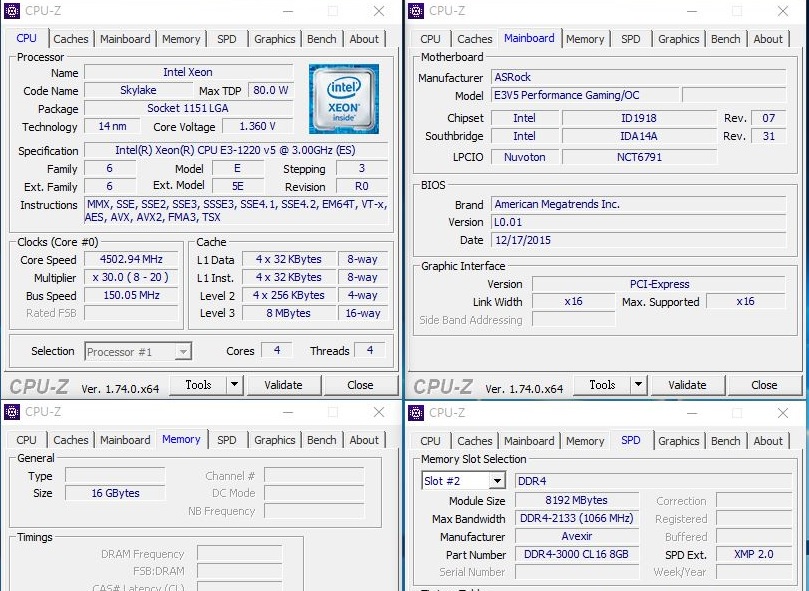The image size is (809, 591).
Task: Select SPD tab in the Mainboard window
Action: pos(630,39)
